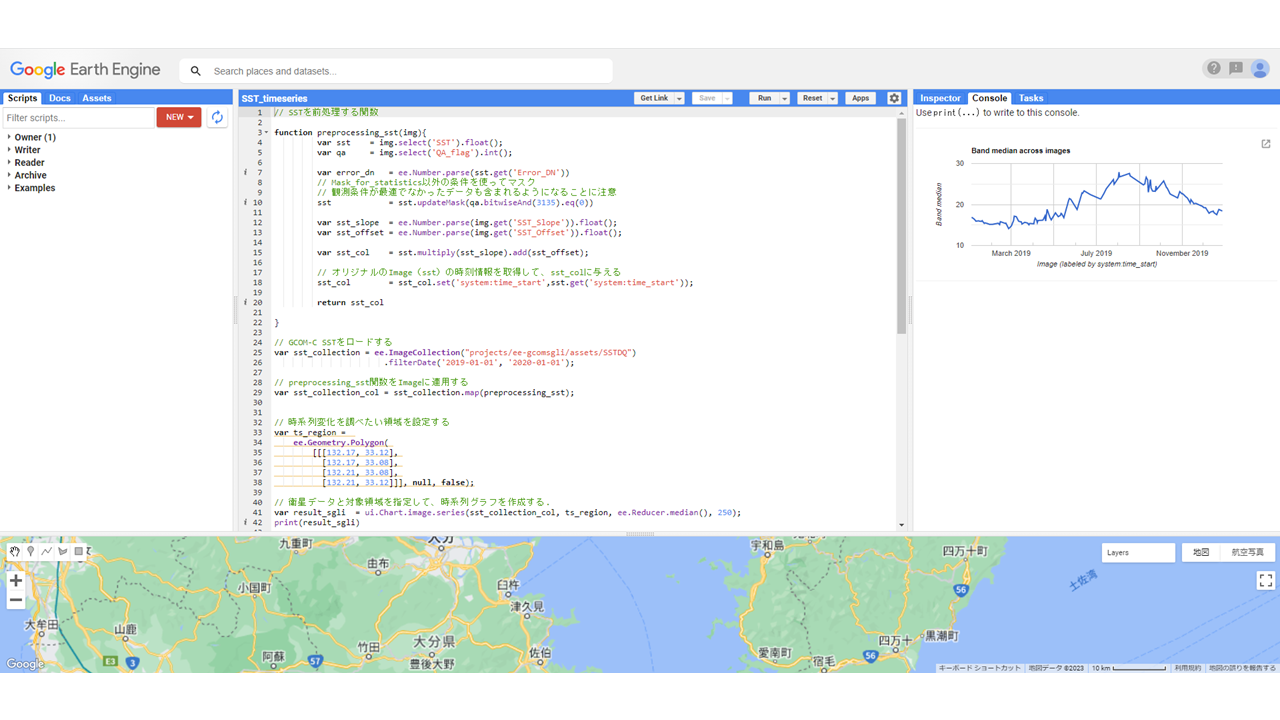The image size is (1280, 720).
Task: Open the Run button dropdown arrow
Action: pos(785,98)
